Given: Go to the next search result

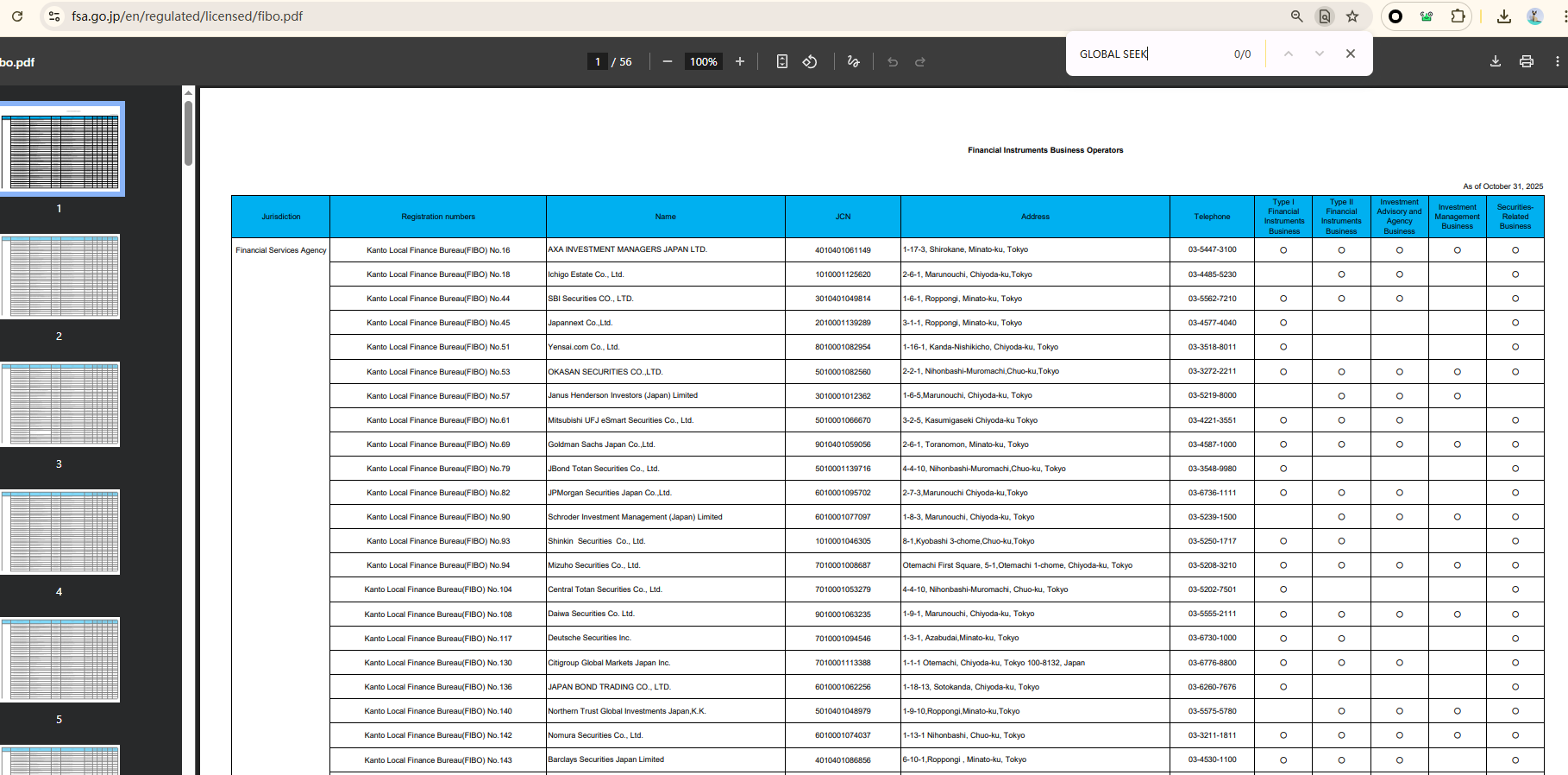Looking at the screenshot, I should (1319, 54).
